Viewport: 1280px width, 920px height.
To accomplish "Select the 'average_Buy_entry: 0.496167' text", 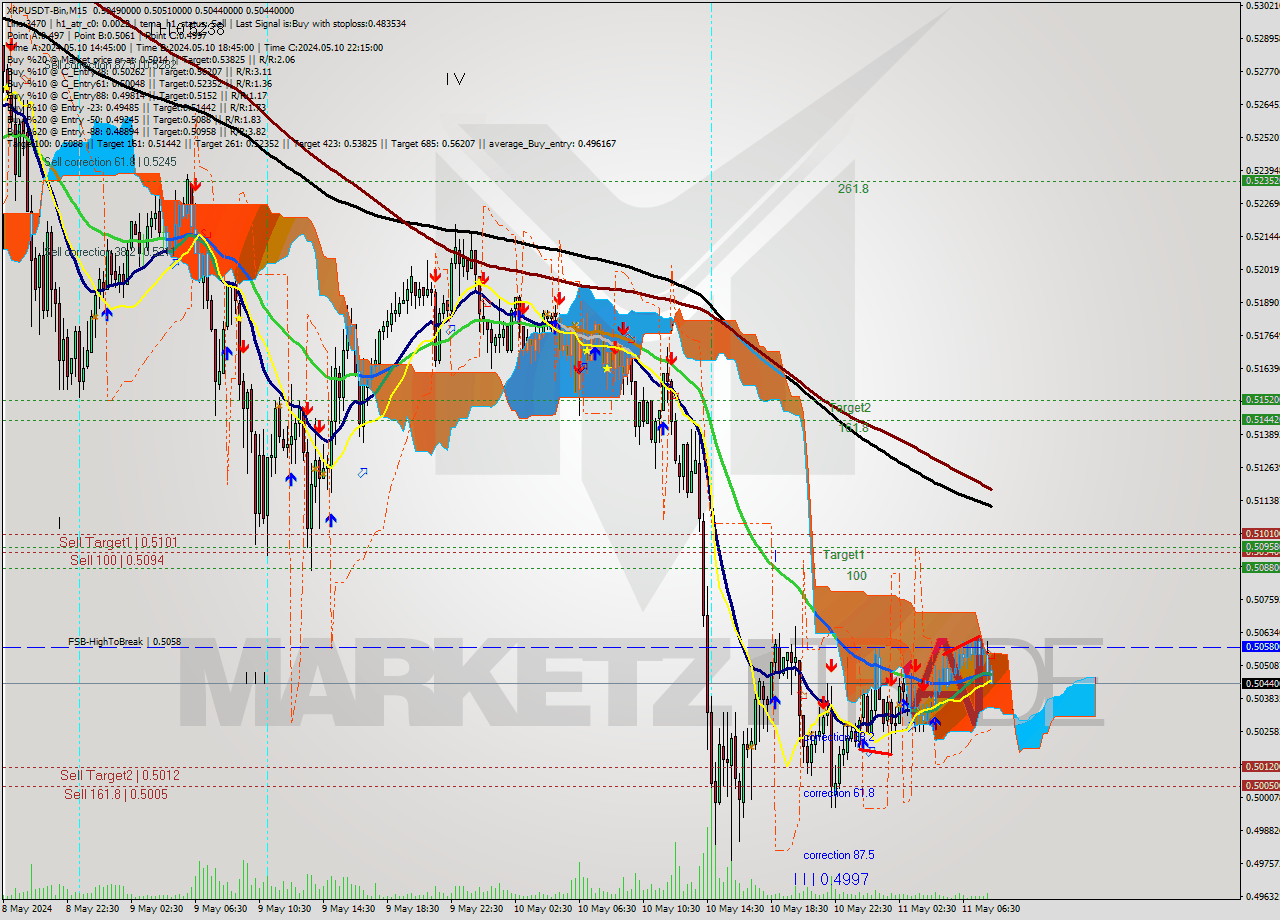I will click(553, 143).
